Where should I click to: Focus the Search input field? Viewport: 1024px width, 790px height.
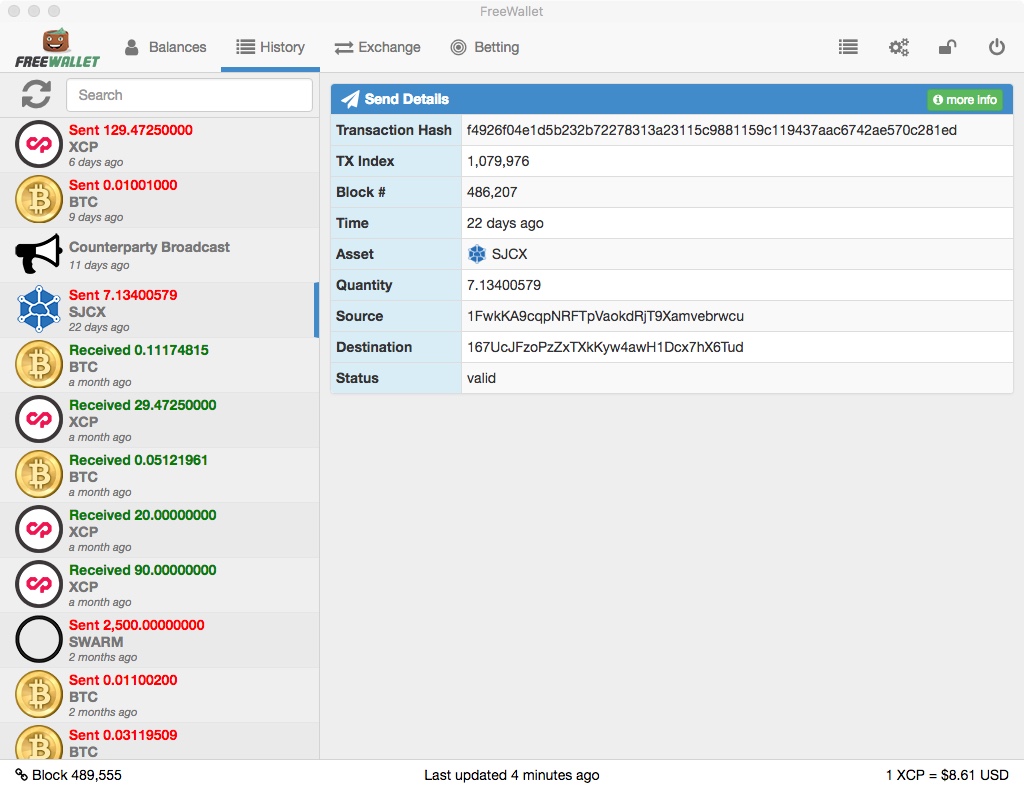[189, 95]
